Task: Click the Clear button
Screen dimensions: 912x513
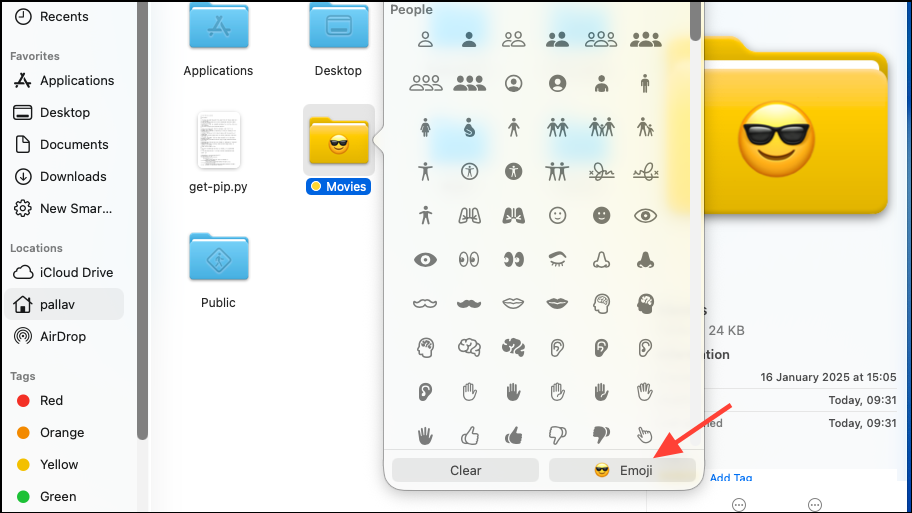Action: pos(465,470)
